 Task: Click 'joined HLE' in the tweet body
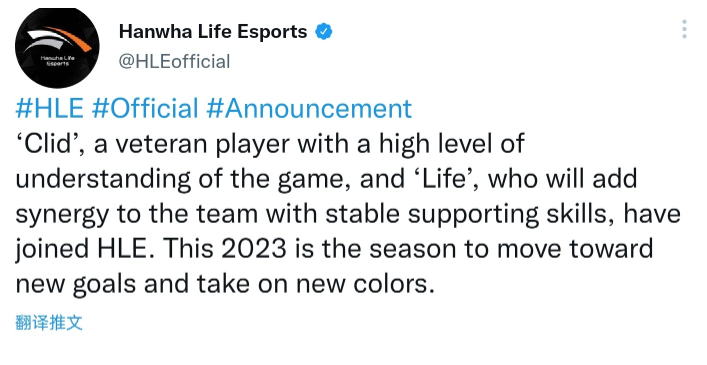point(85,249)
